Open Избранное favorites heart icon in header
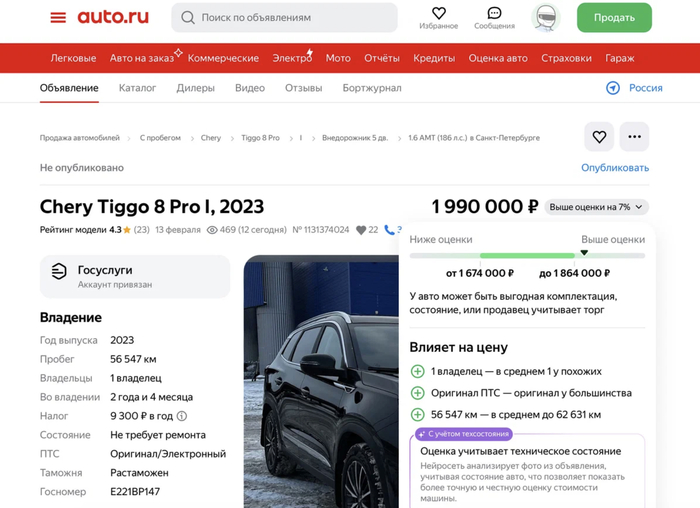The height and width of the screenshot is (508, 700). pos(438,14)
